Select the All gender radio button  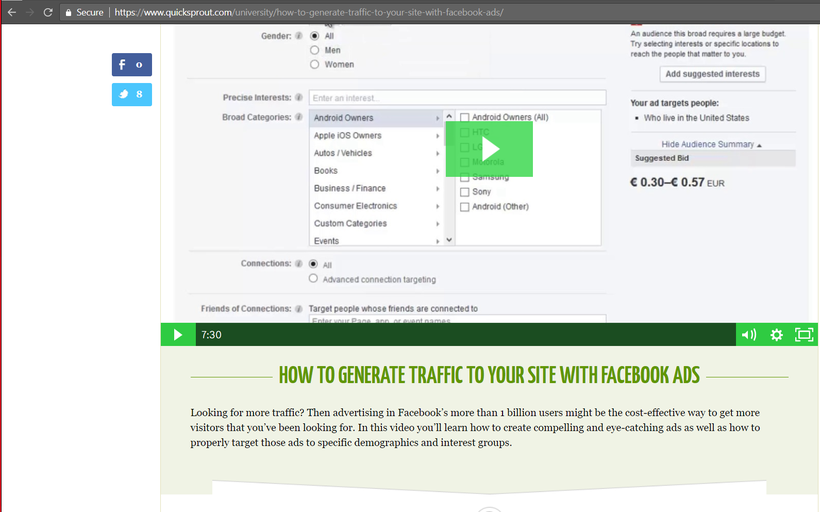314,36
